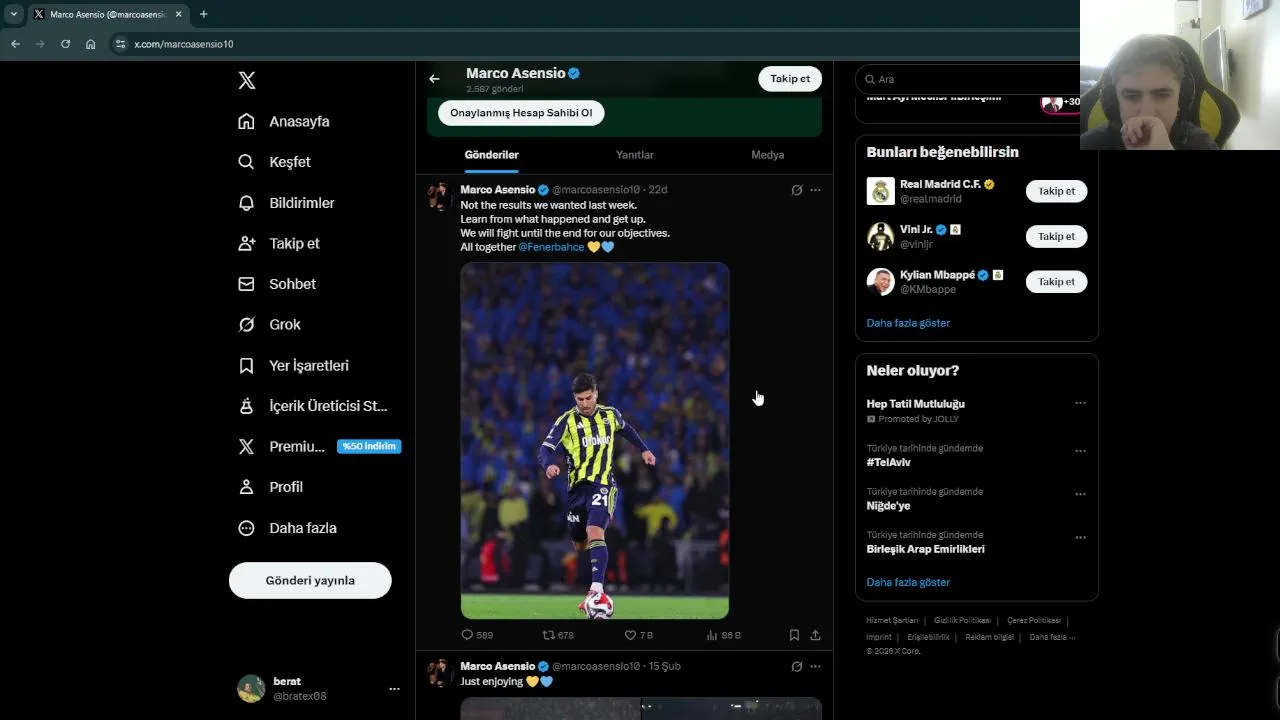1280x720 pixels.
Task: Click Daha fazla göster under suggestions
Action: [x=908, y=323]
